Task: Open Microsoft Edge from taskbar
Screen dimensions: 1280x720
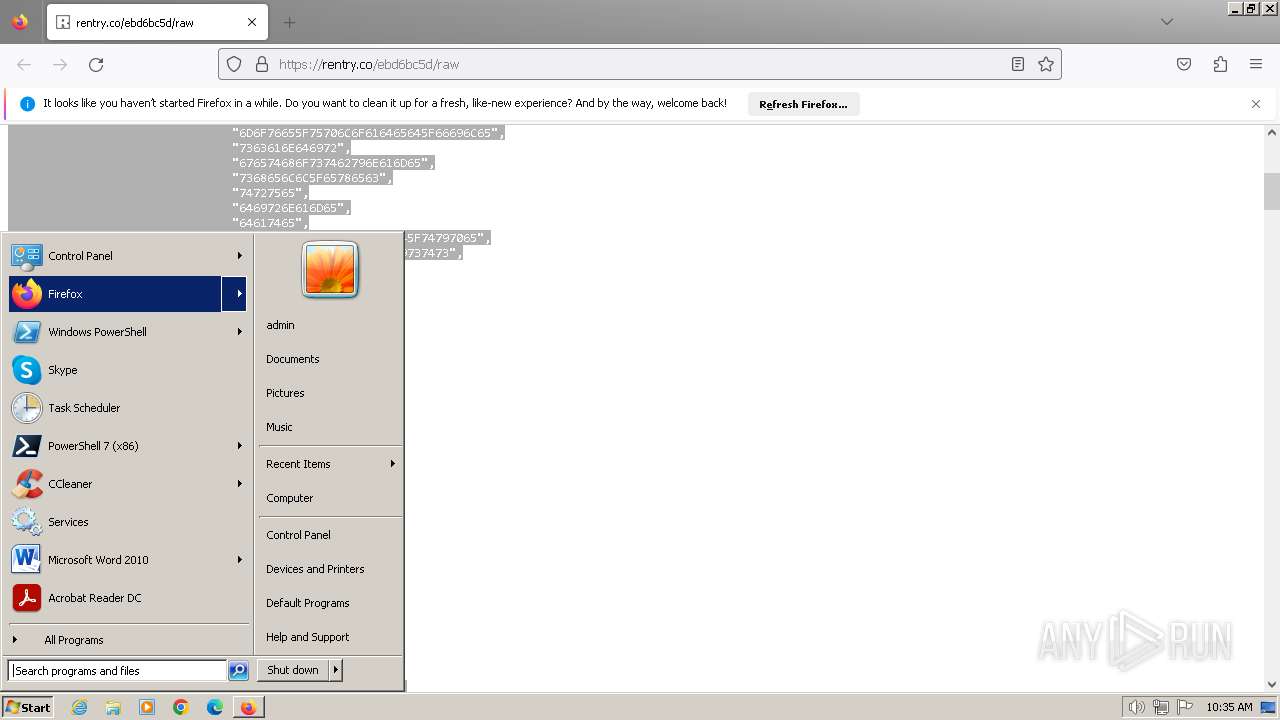Action: click(215, 707)
